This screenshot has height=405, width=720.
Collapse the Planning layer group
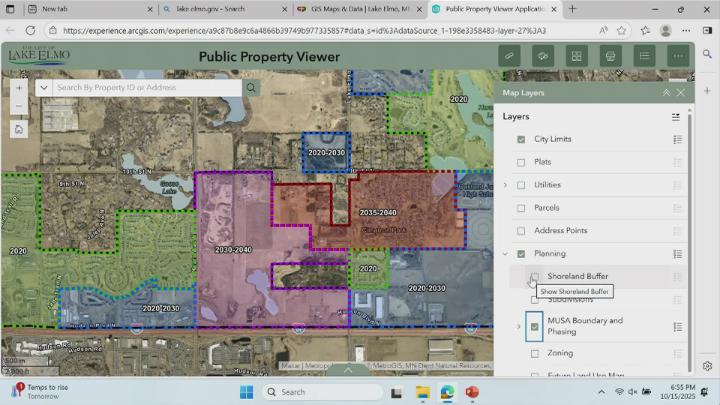tap(505, 254)
